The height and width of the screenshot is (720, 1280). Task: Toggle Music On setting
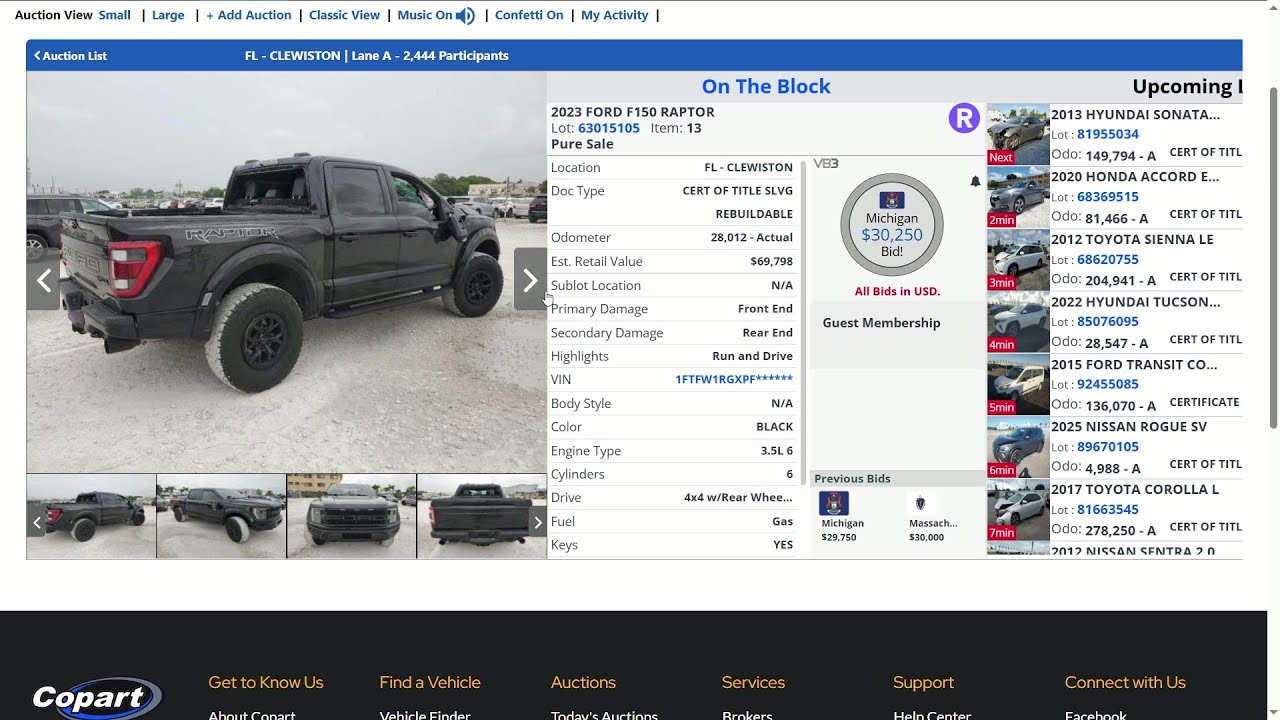click(425, 15)
